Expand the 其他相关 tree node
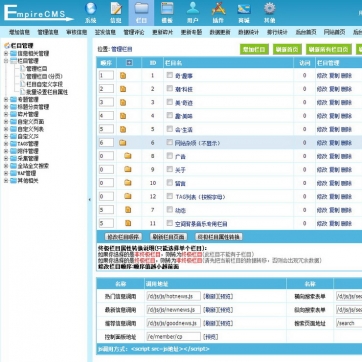The width and height of the screenshot is (362, 362). point(6,181)
